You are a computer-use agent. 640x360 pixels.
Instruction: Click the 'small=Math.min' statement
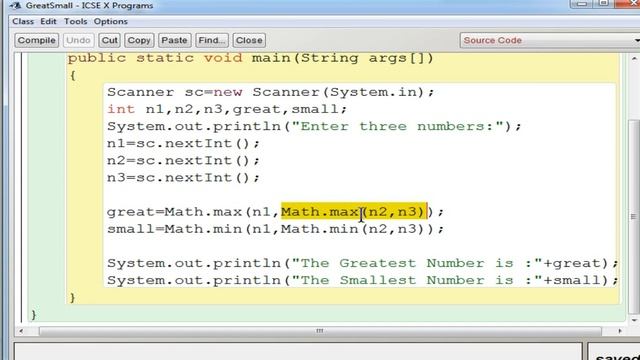(276, 229)
